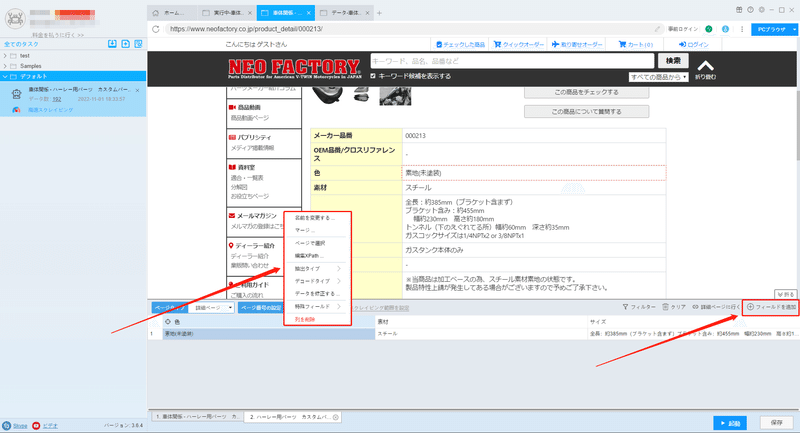Switch to the データ tab

coord(344,13)
